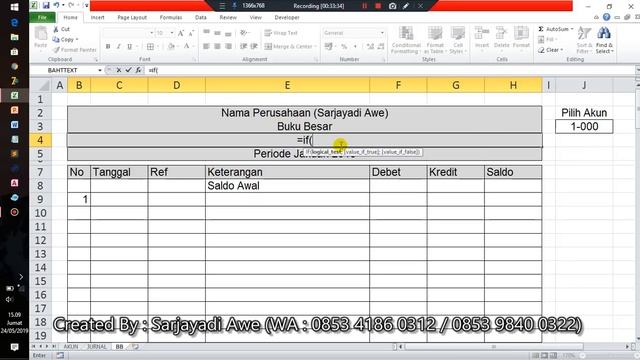Image resolution: width=640 pixels, height=360 pixels.
Task: Toggle Align Text Left
Action: (x=206, y=47)
